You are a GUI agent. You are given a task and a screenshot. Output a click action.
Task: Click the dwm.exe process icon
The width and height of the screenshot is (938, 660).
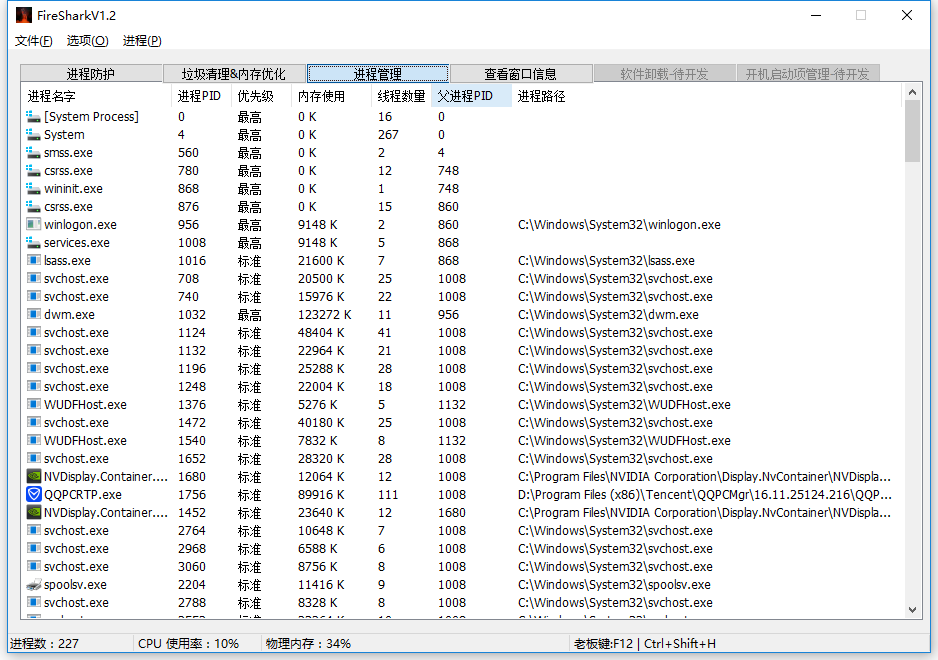(34, 314)
